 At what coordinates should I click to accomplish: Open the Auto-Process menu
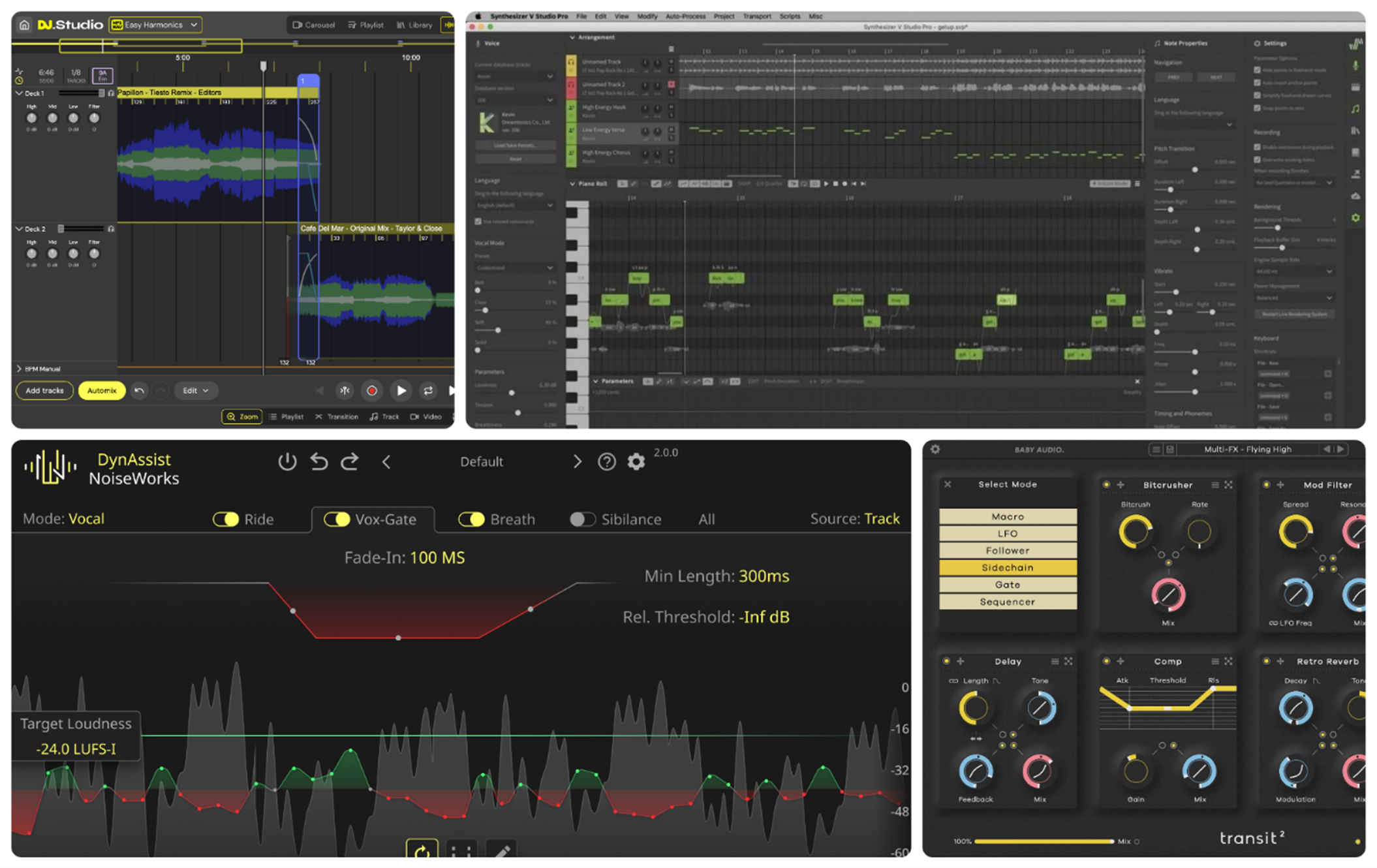point(685,16)
